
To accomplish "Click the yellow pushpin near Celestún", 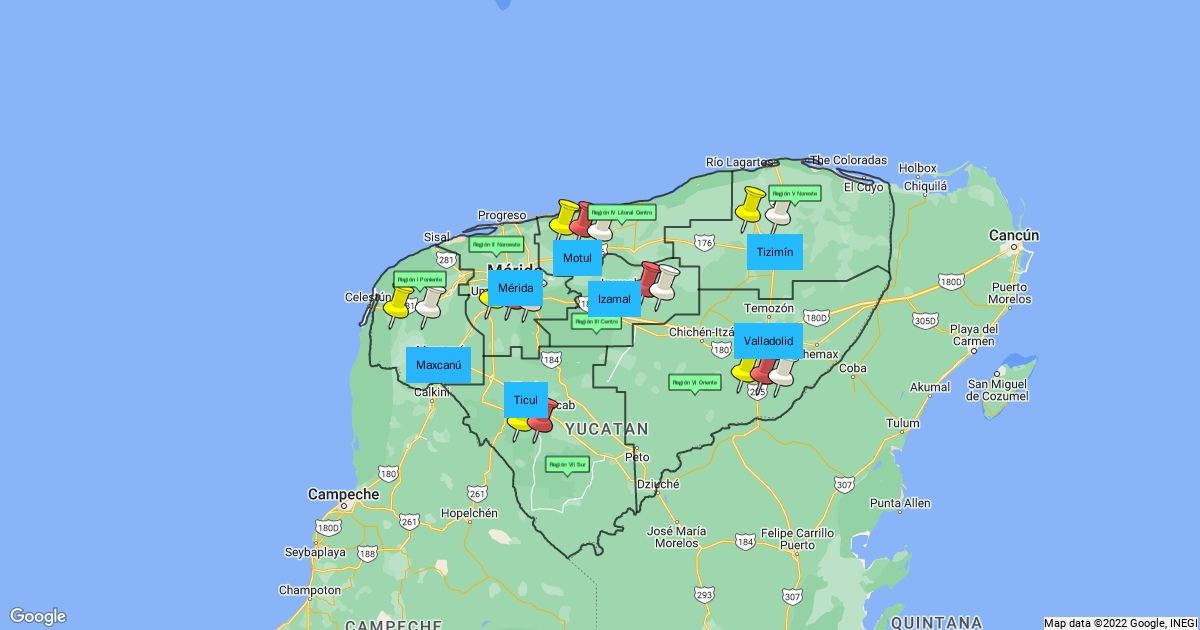I will (398, 302).
